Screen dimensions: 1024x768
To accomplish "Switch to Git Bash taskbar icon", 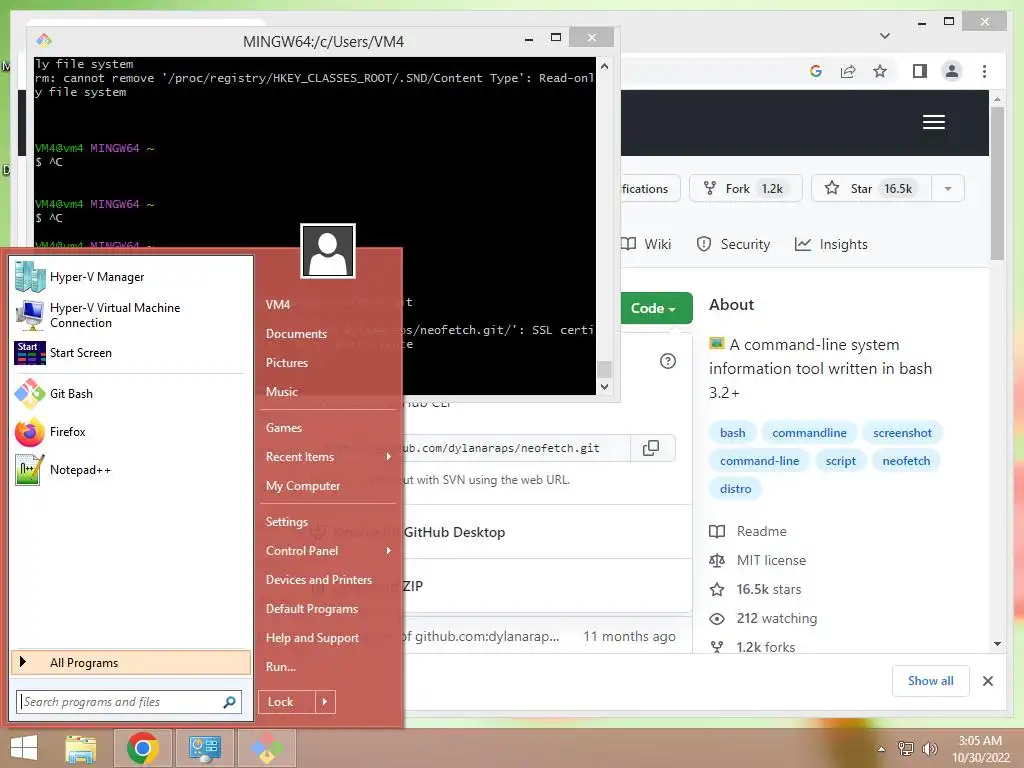I will point(266,748).
